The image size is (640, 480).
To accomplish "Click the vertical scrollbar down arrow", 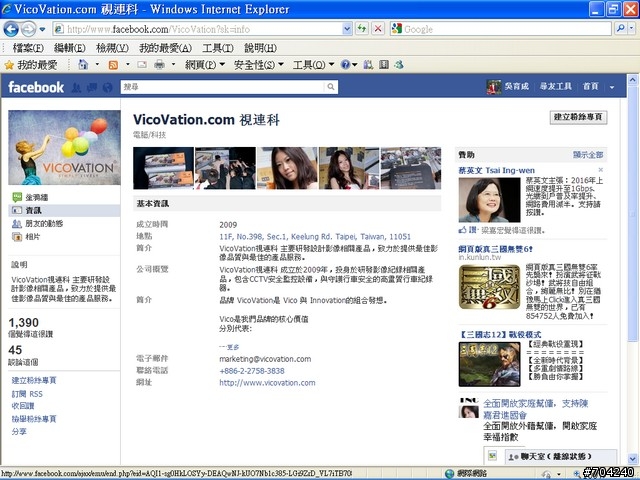I will [632, 458].
